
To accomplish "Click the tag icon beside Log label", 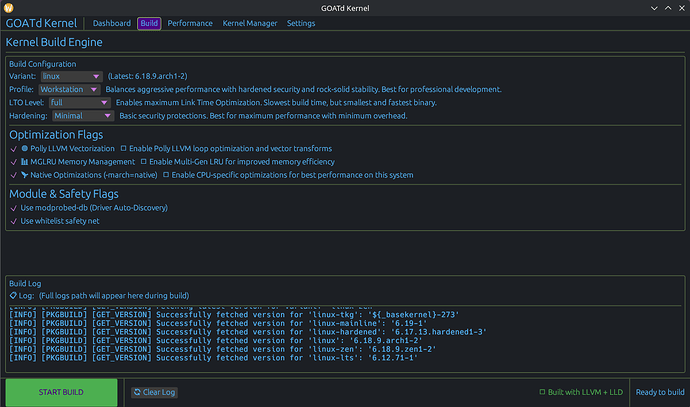I will (x=12, y=296).
